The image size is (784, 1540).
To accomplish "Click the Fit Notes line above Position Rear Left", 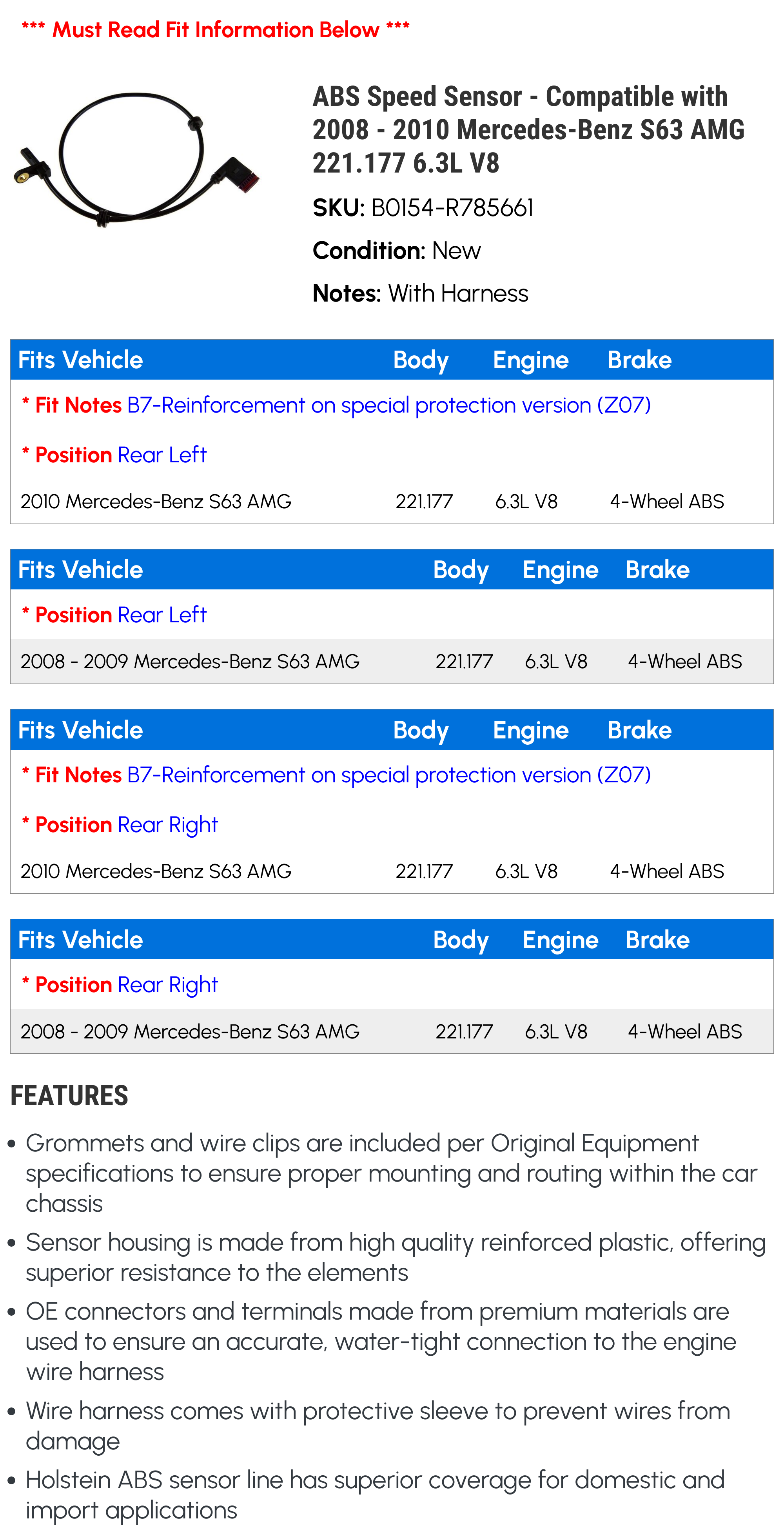I will (x=336, y=405).
